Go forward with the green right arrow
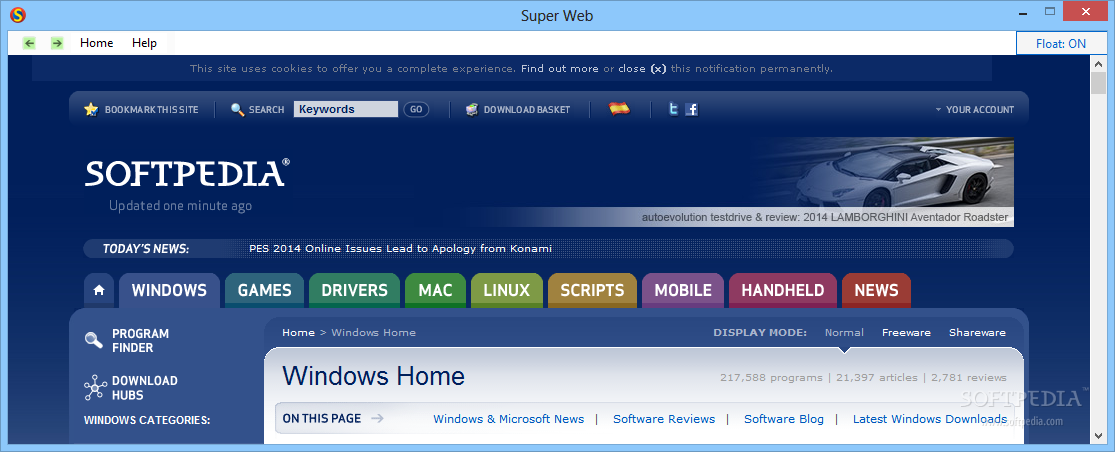Screen dimensions: 1115x452 [x=57, y=43]
